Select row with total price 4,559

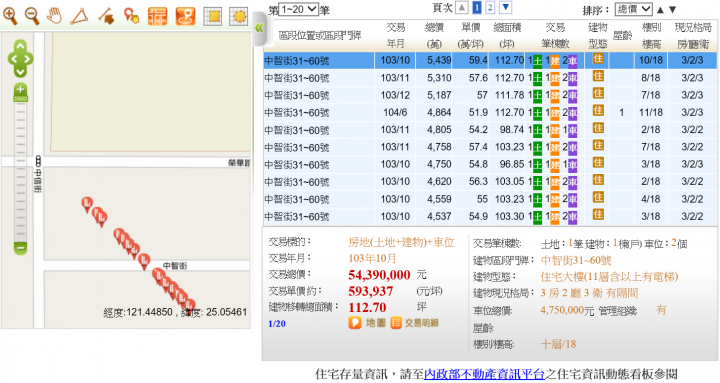490,199
